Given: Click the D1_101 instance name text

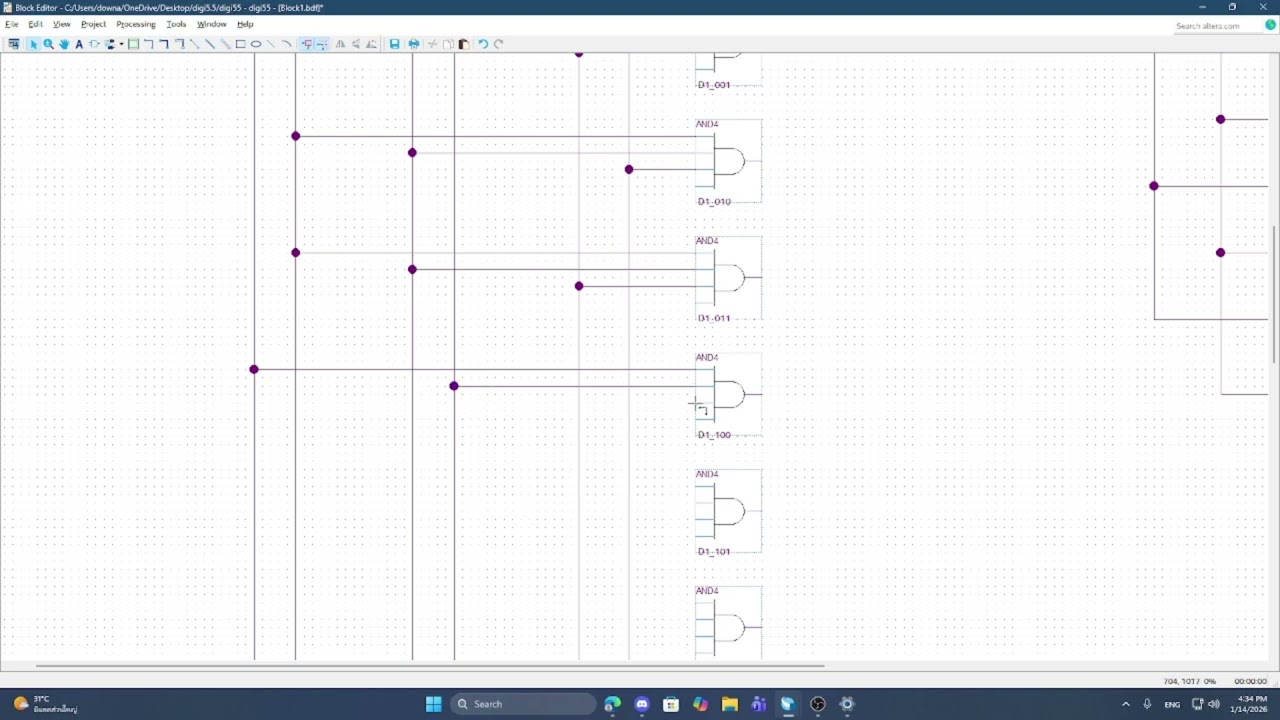Looking at the screenshot, I should click(x=714, y=552).
